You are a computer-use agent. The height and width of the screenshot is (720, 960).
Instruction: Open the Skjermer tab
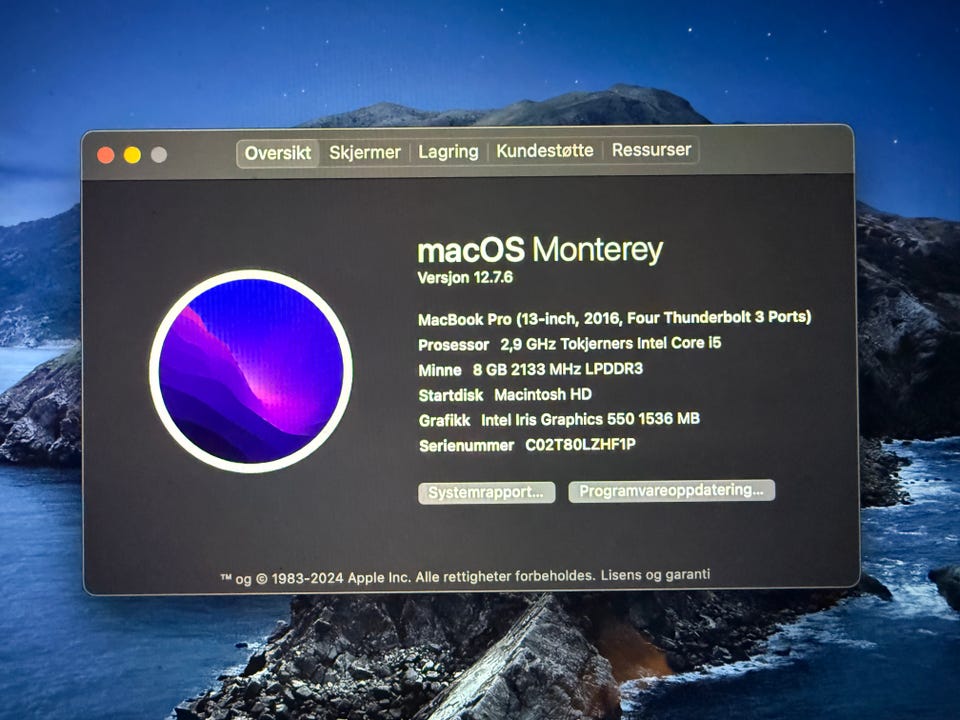coord(364,152)
